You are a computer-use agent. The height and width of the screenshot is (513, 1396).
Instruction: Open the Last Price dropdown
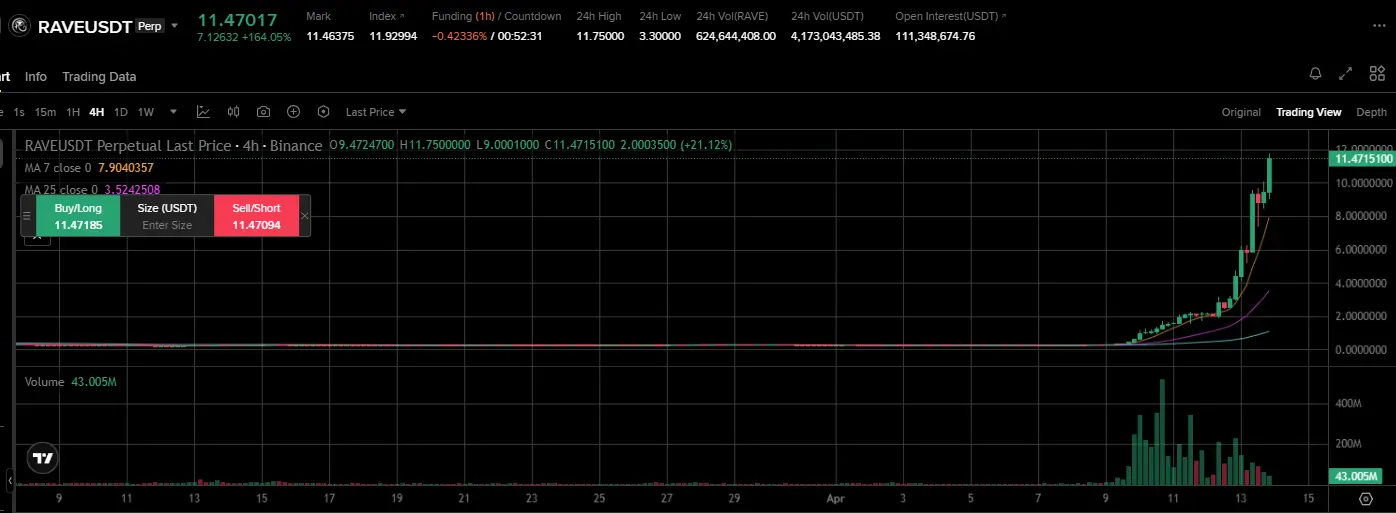click(x=376, y=112)
